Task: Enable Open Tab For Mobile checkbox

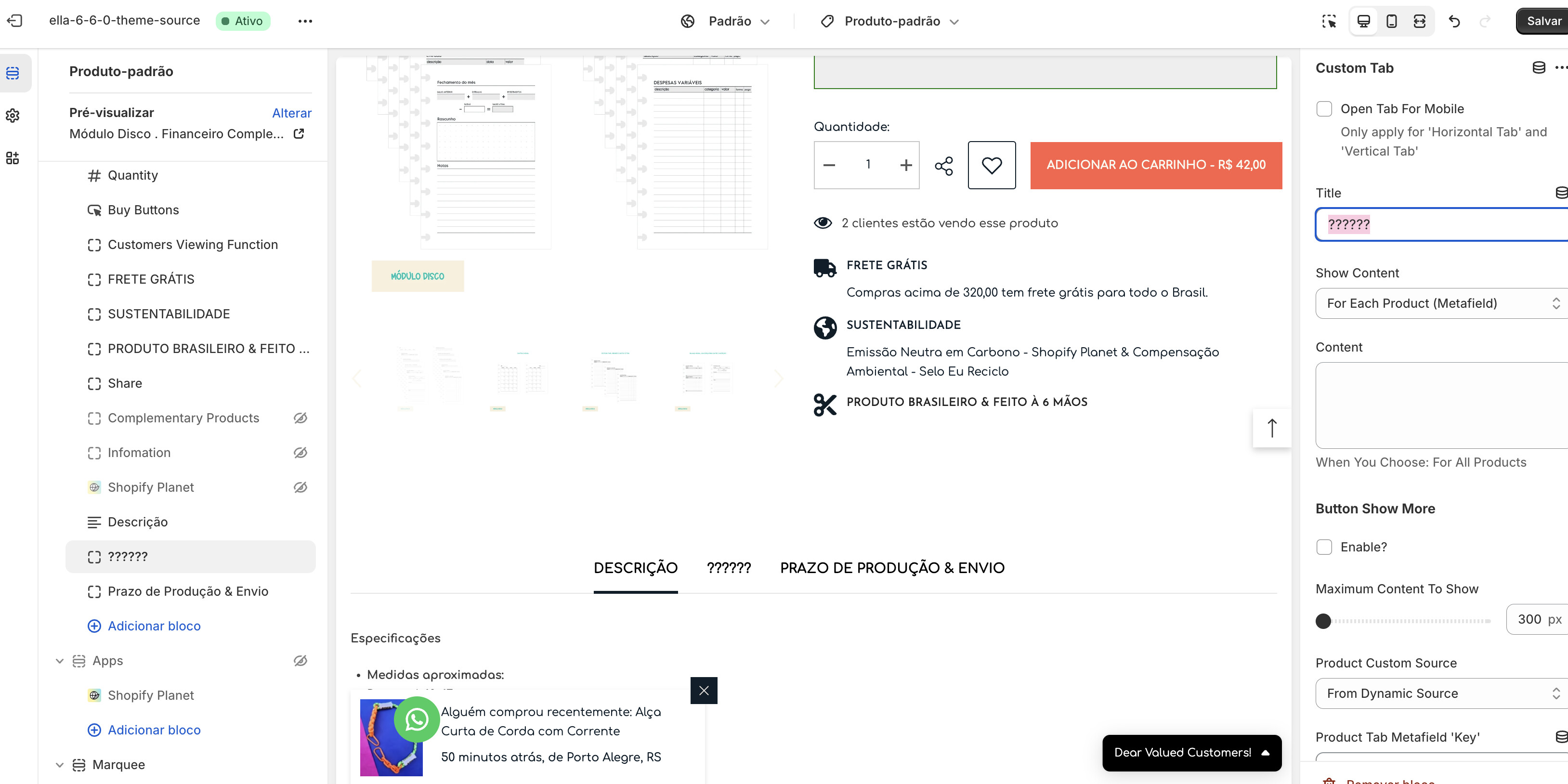Action: (1324, 109)
